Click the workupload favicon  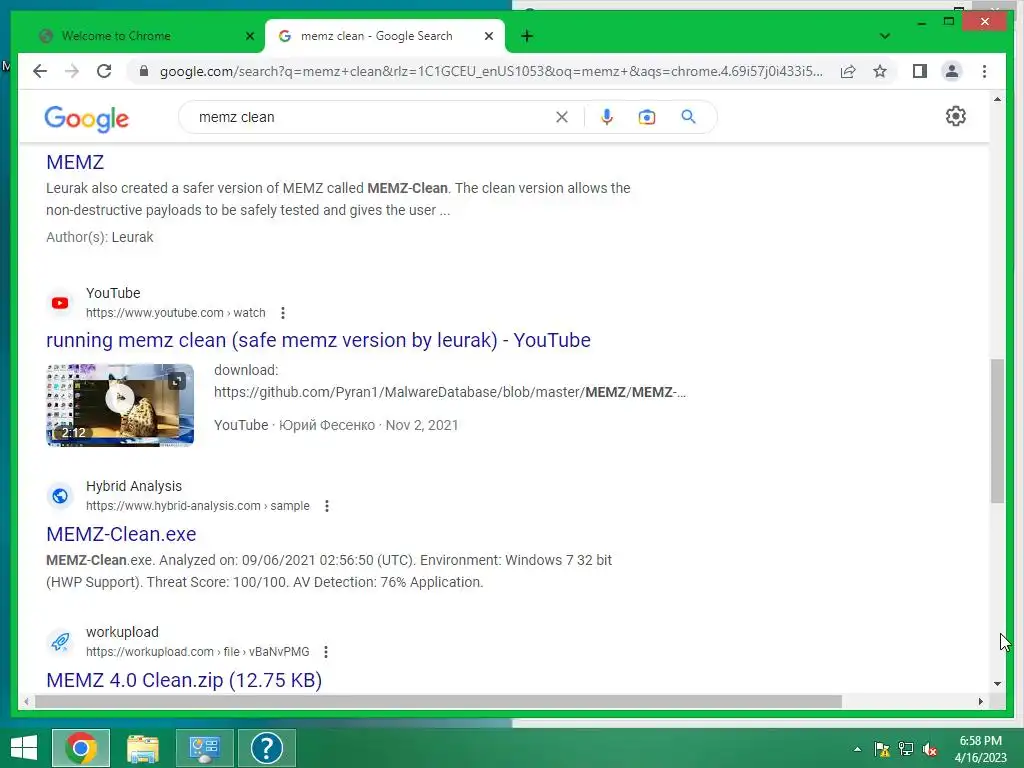click(60, 642)
